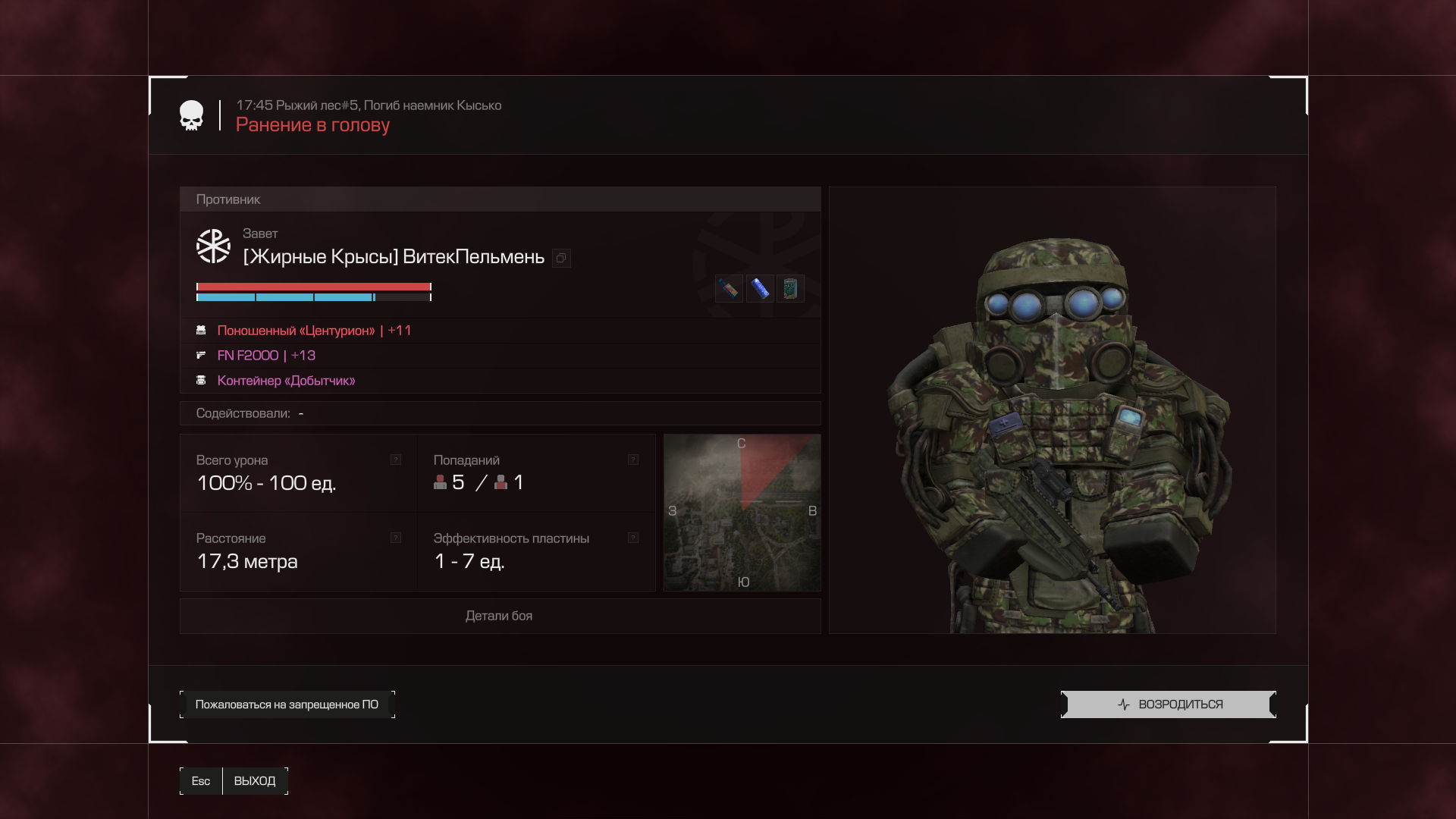Click the weapon icon beside FN F2000
The width and height of the screenshot is (1456, 819).
[201, 355]
